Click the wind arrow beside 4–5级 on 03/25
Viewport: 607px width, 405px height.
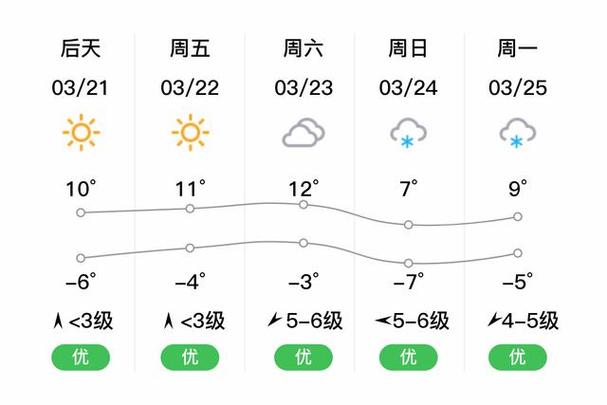pos(494,320)
